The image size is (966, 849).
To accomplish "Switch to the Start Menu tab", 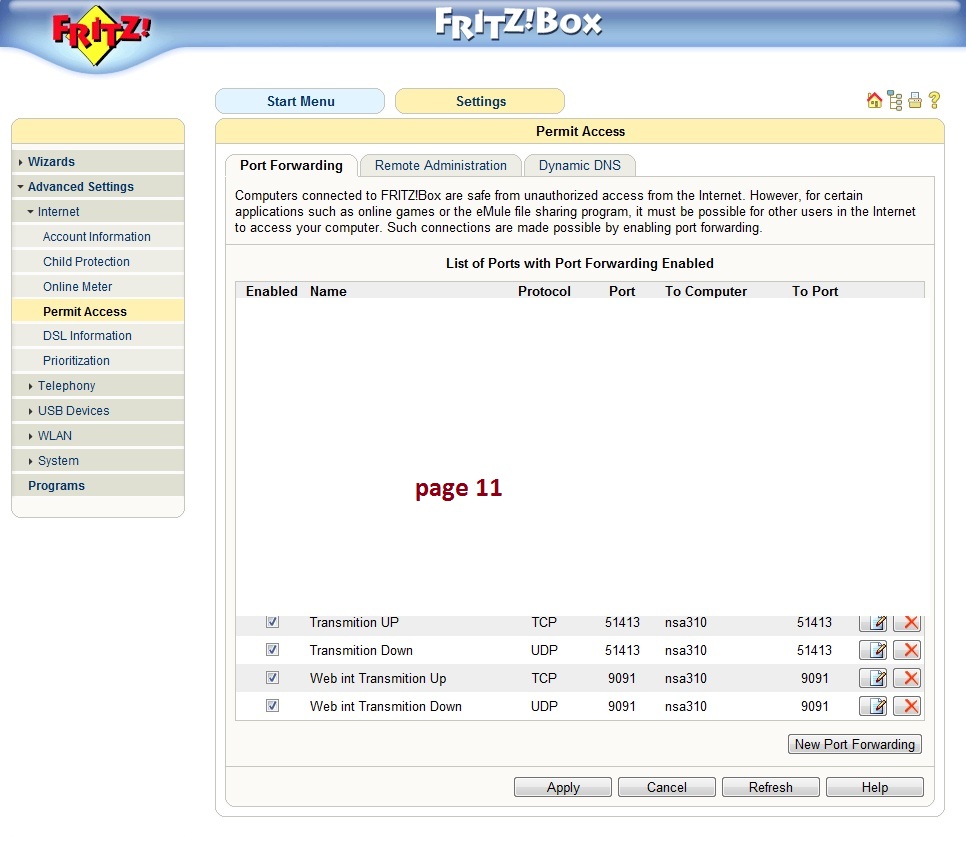I will 300,101.
